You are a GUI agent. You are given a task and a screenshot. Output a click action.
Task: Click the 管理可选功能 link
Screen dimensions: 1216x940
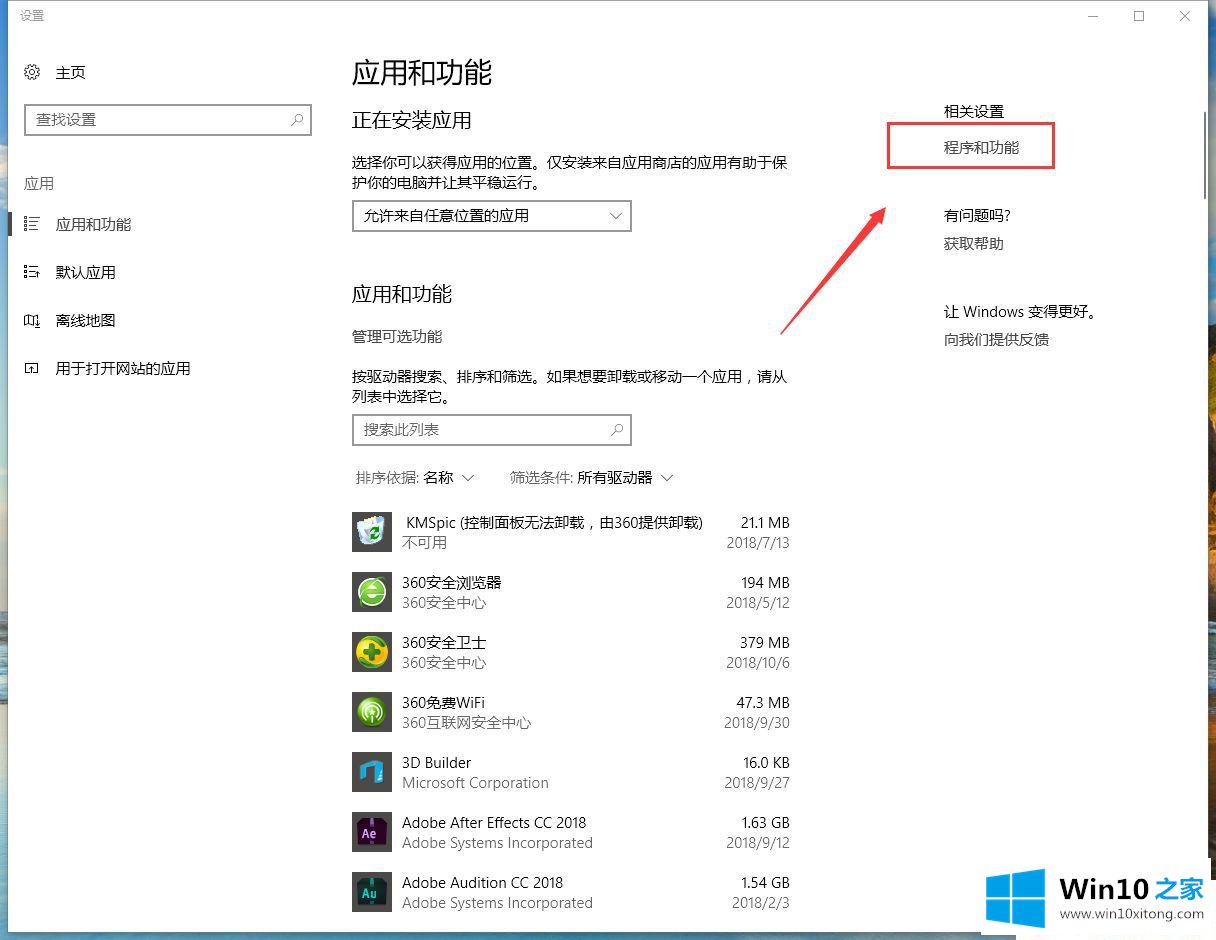click(x=397, y=336)
